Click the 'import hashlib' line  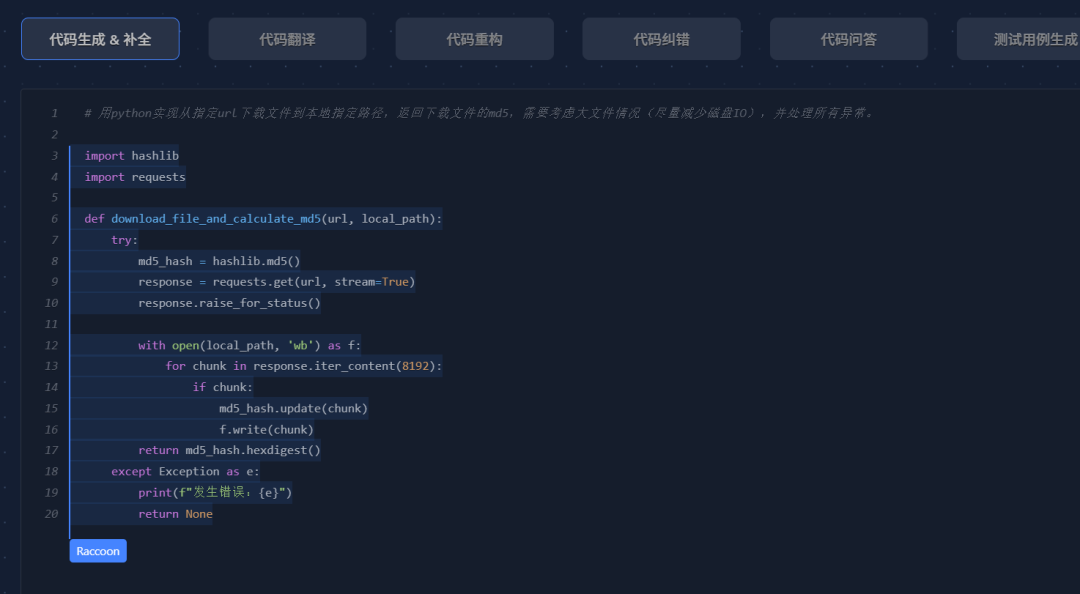click(132, 156)
